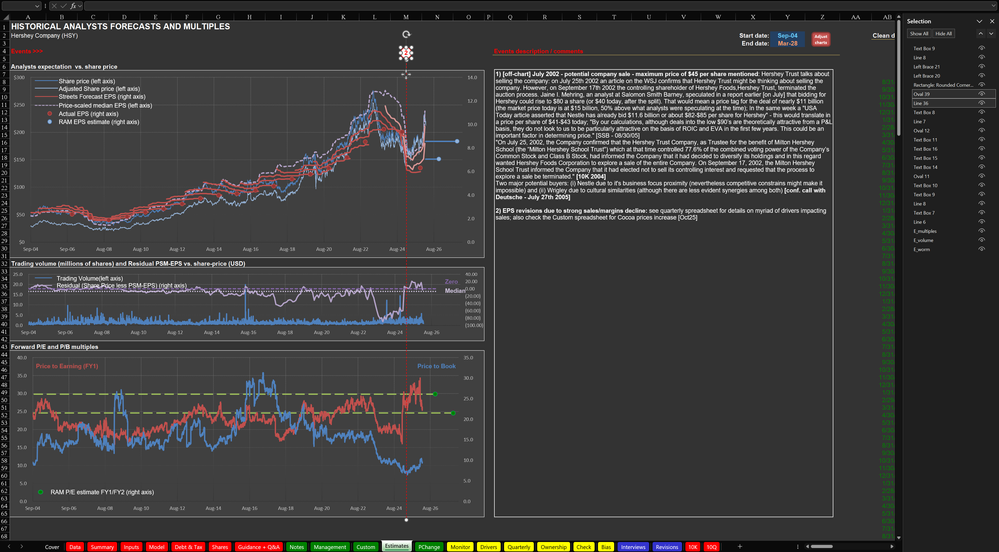Toggle visibility of Text Box 16
The height and width of the screenshot is (552, 999).
981,149
